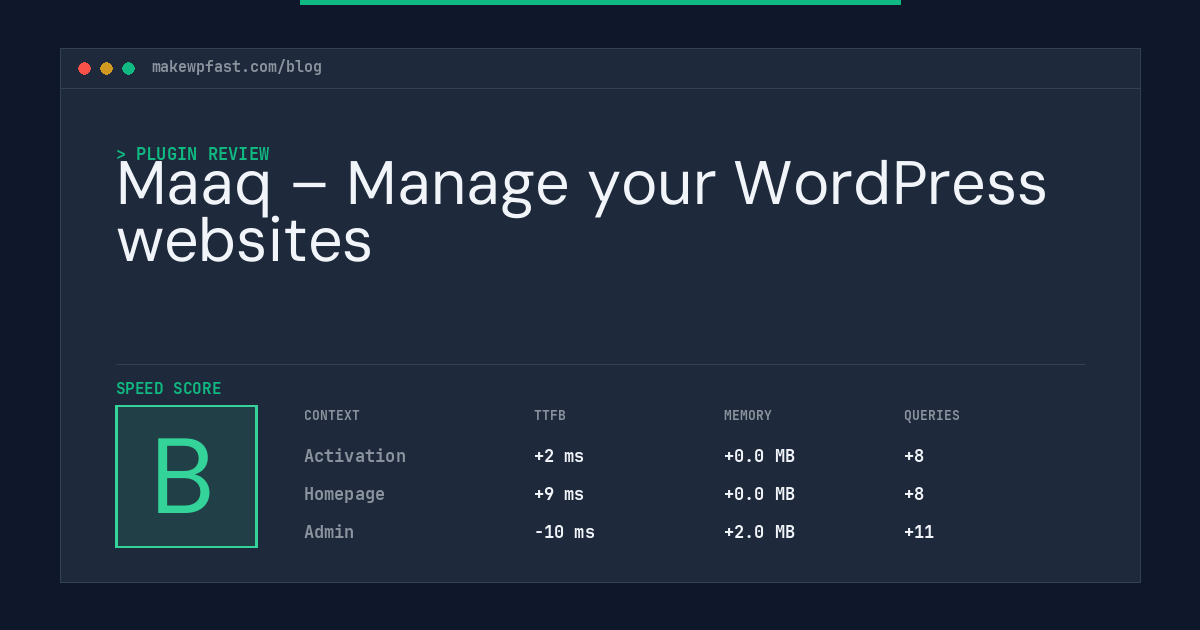Click the Activation queries +8 value
This screenshot has height=630, width=1200.
(914, 456)
